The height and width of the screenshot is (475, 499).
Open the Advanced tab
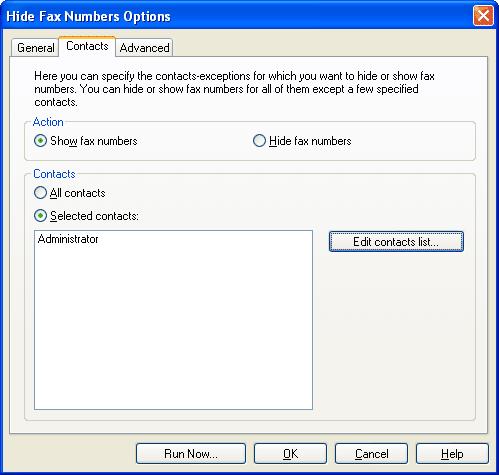coord(144,48)
